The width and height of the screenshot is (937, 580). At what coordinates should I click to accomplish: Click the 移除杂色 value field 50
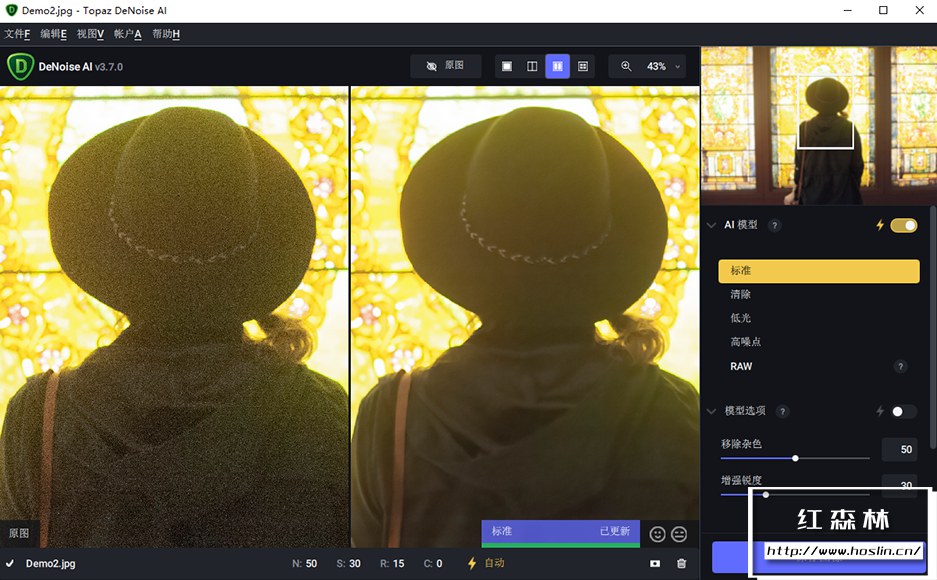click(x=899, y=449)
